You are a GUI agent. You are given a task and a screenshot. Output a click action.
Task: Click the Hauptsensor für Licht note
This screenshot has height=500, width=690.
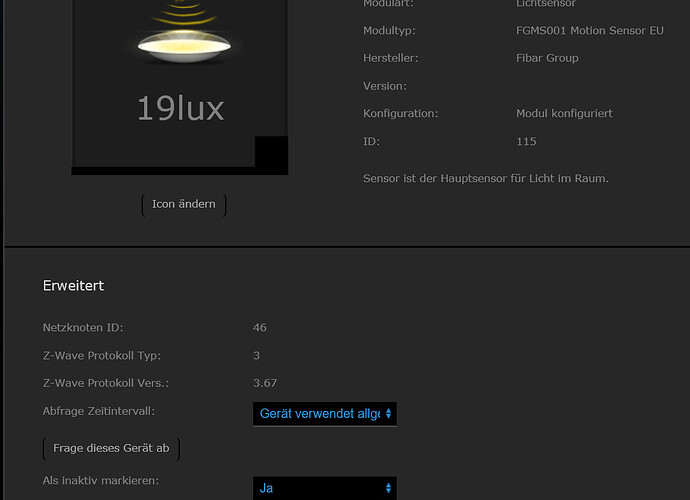[485, 179]
